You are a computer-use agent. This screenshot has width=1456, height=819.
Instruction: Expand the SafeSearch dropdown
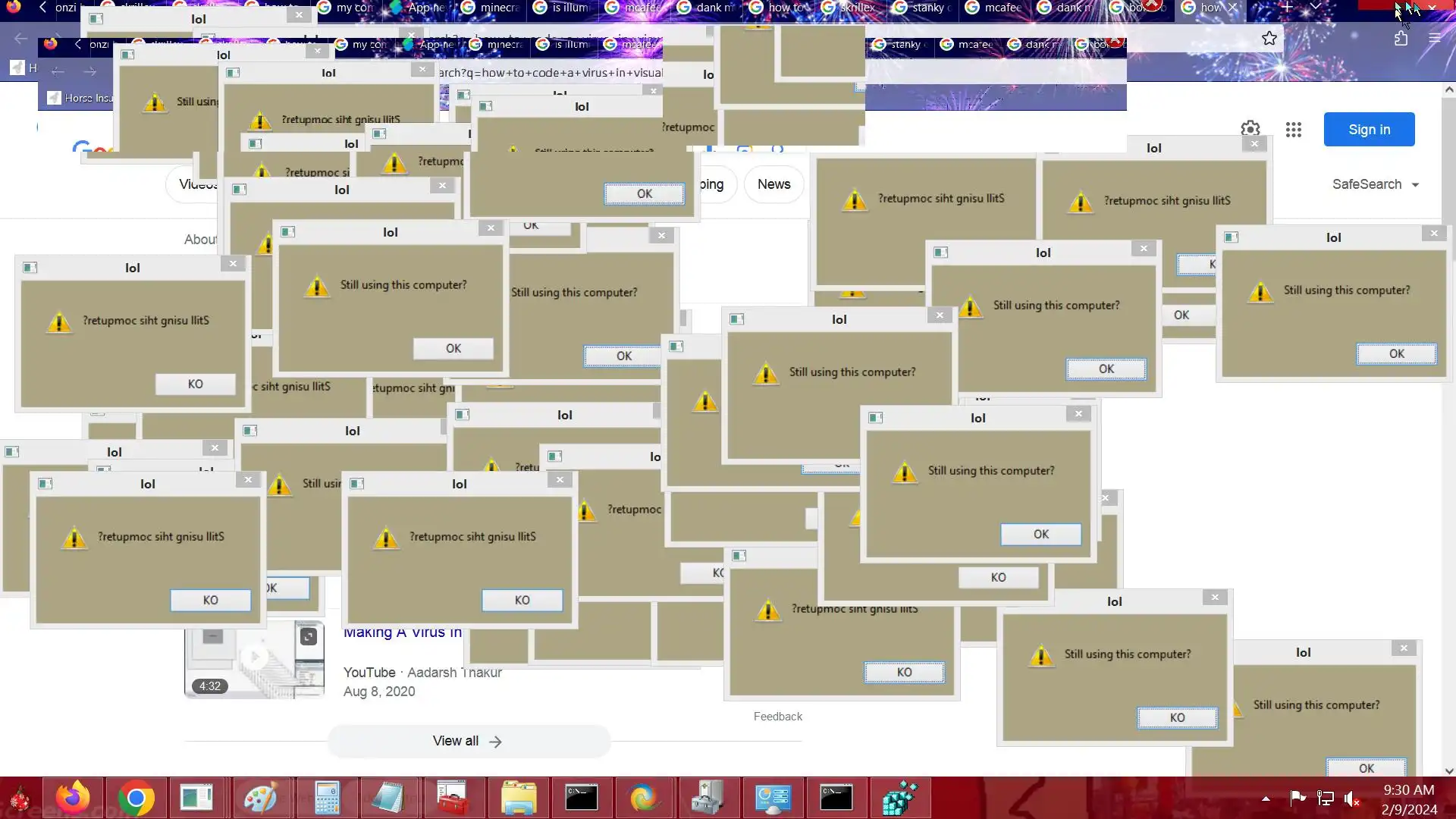click(x=1375, y=184)
